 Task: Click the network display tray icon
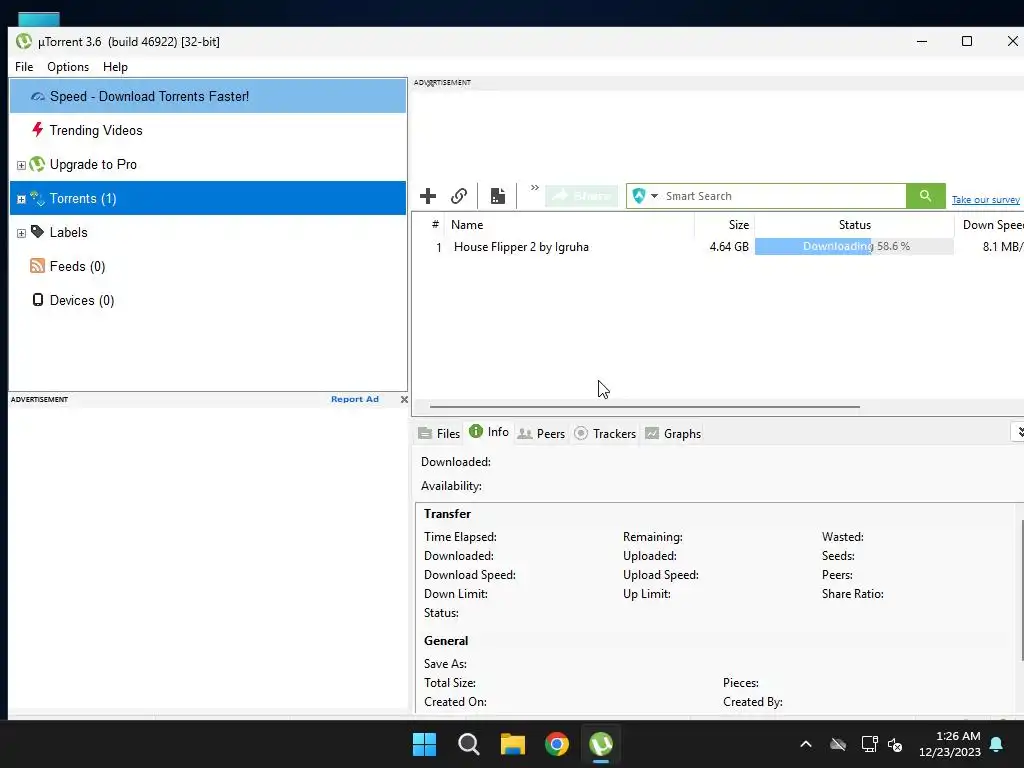pyautogui.click(x=869, y=744)
